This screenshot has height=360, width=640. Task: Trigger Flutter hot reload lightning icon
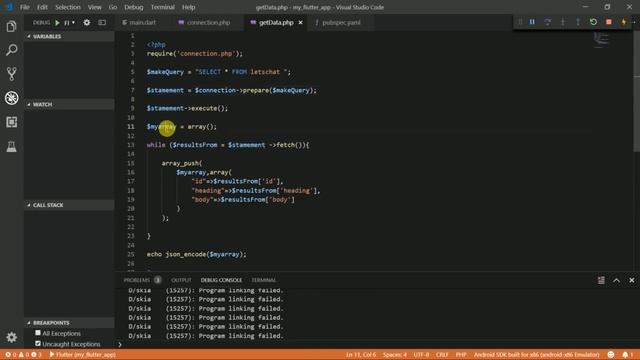tap(624, 22)
